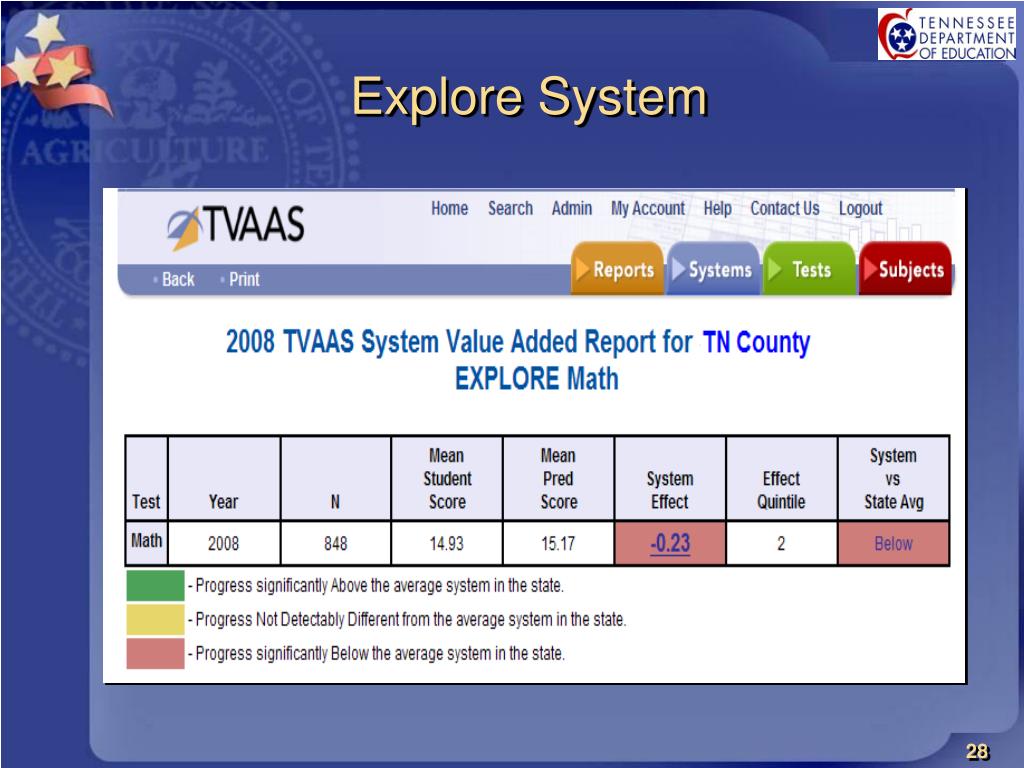Open the Search page link
The width and height of the screenshot is (1024, 768).
click(510, 208)
